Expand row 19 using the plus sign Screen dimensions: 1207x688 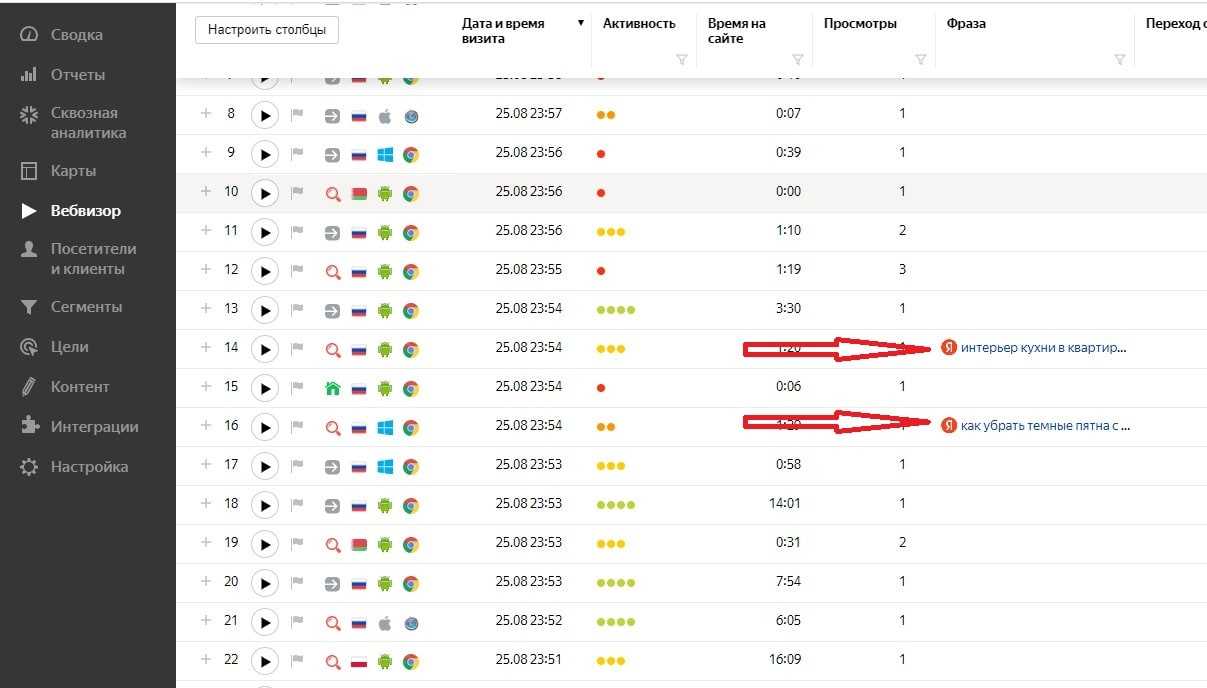click(x=206, y=543)
